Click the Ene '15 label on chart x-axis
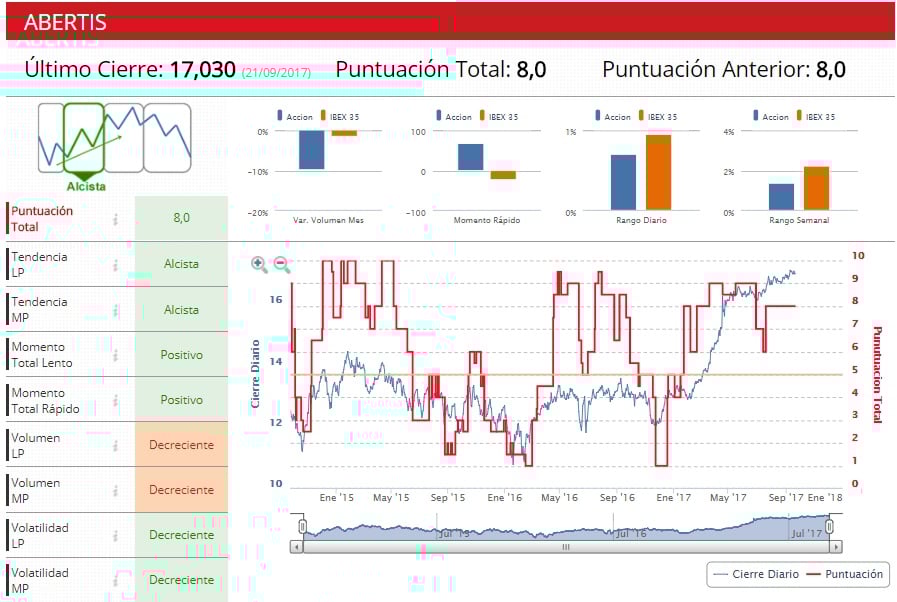This screenshot has height=602, width=897. (336, 498)
